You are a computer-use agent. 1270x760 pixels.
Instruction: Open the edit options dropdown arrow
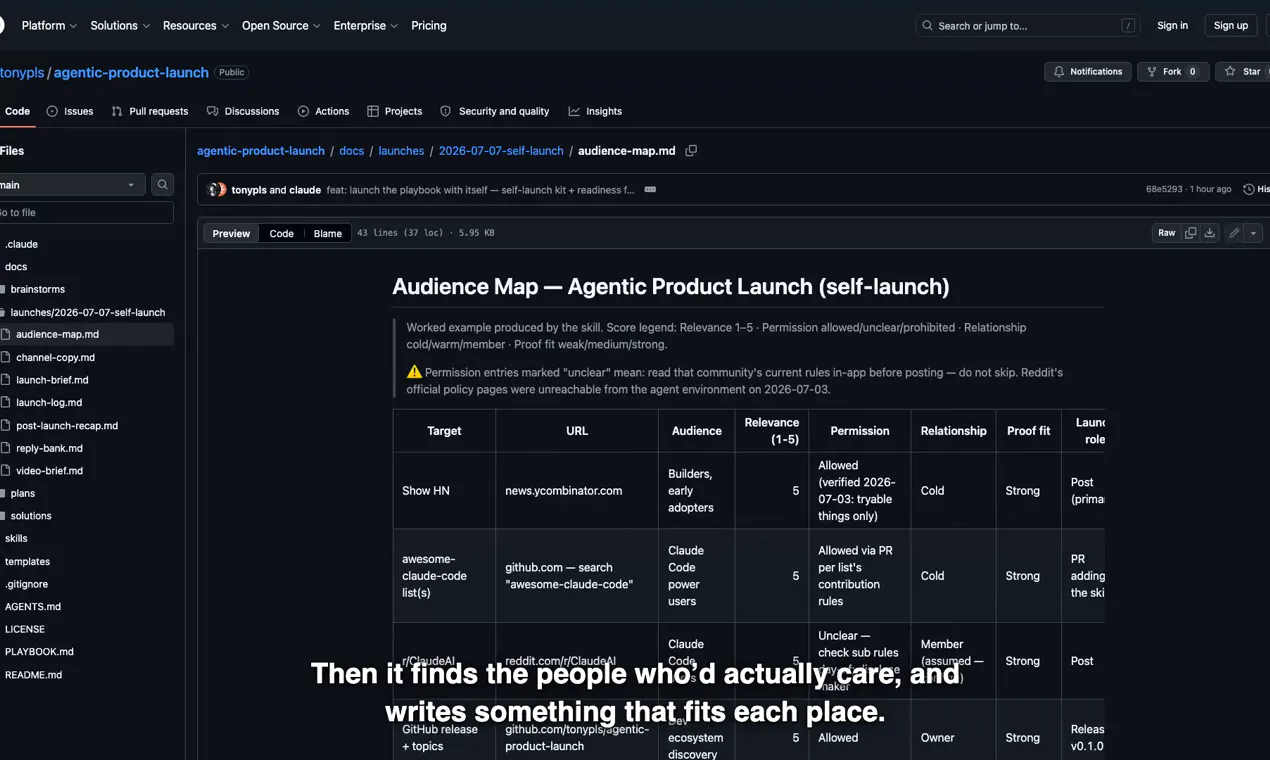tap(1253, 233)
